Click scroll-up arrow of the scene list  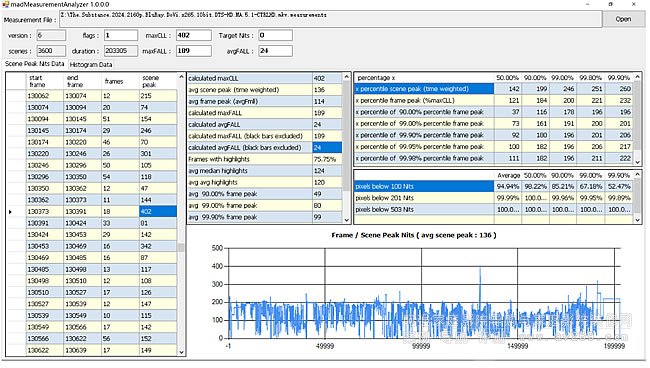click(181, 77)
